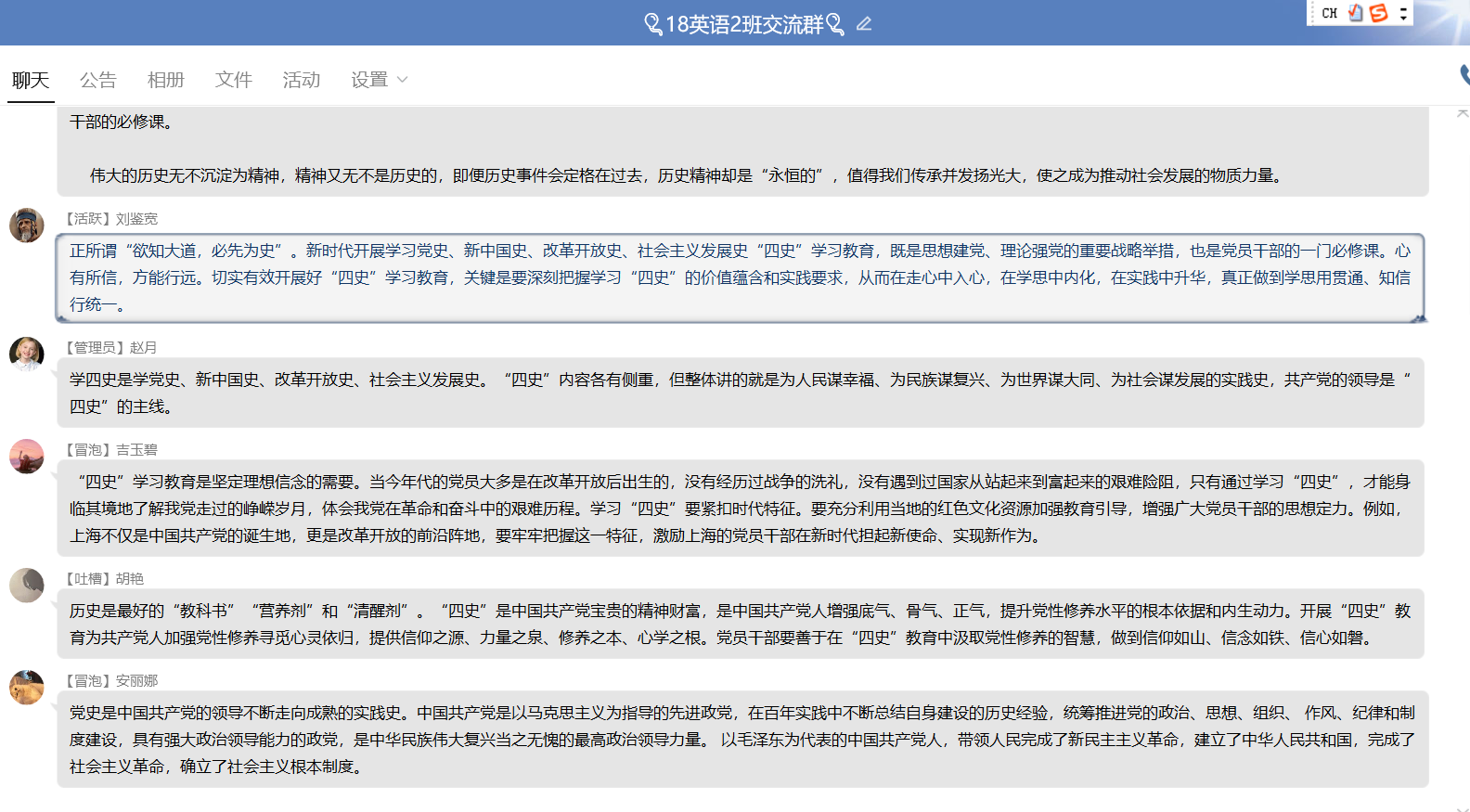Click the Sogou input method S icon
1470x812 pixels.
pos(1379,13)
